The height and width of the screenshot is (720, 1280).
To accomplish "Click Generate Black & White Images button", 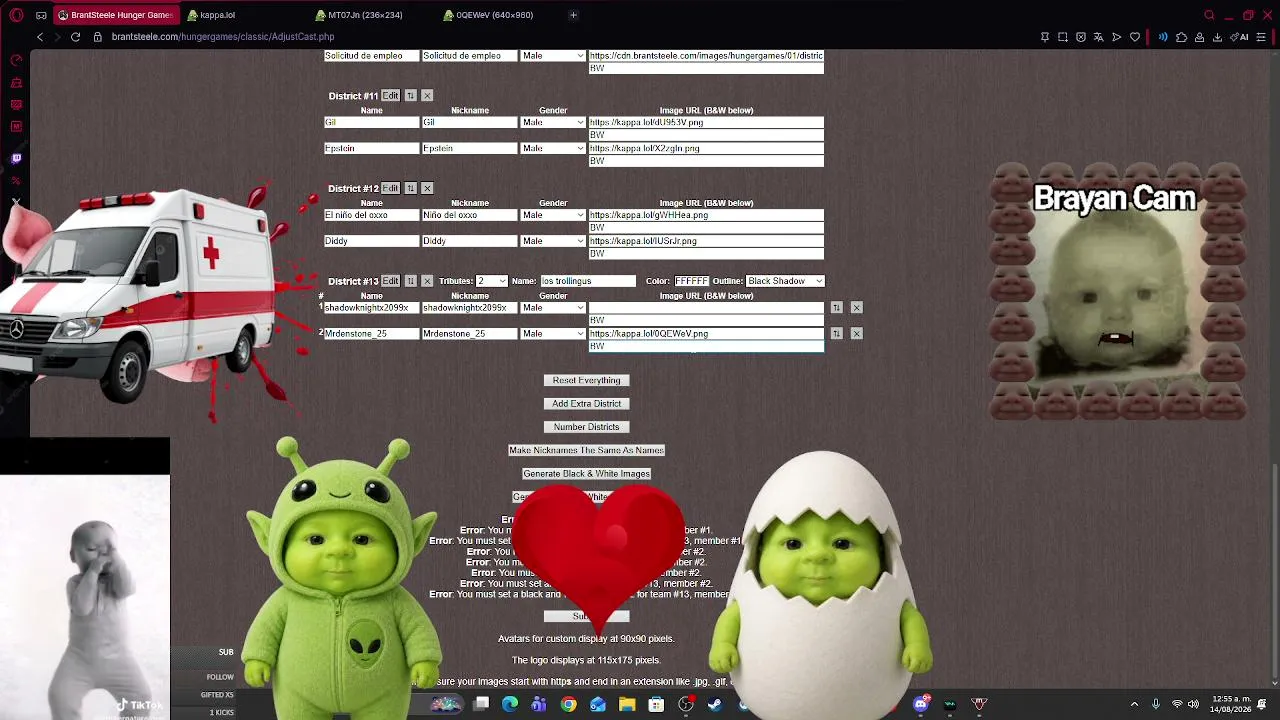I will pos(587,474).
